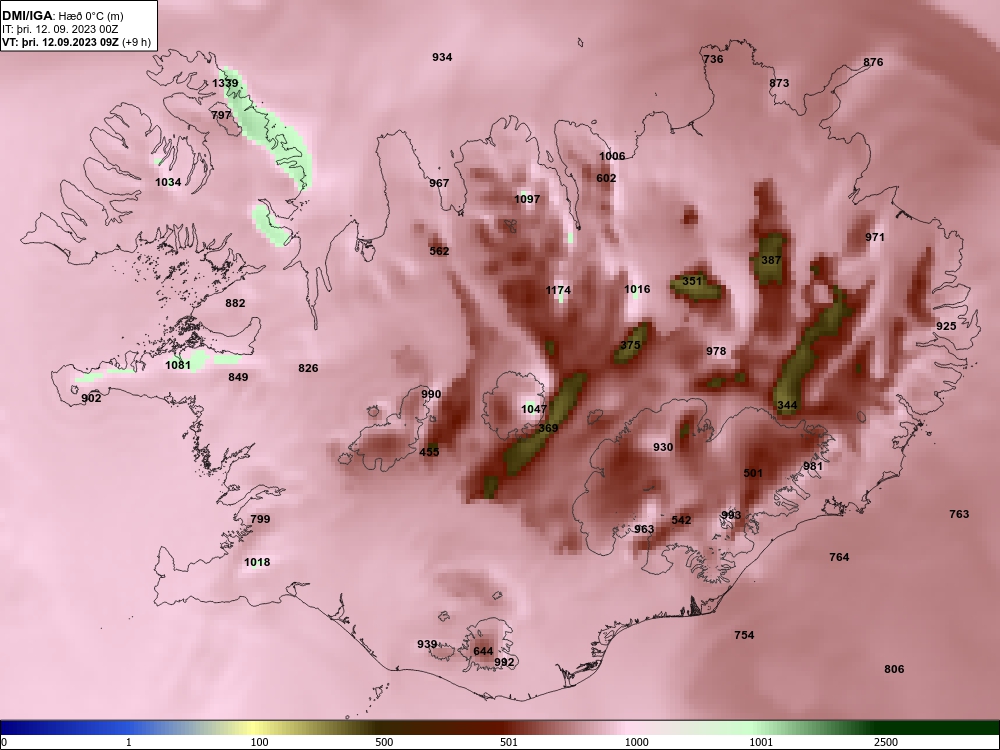
Task: Click the title text "DMI/IGA: Hæð 0°C (m)"
Action: (63, 16)
